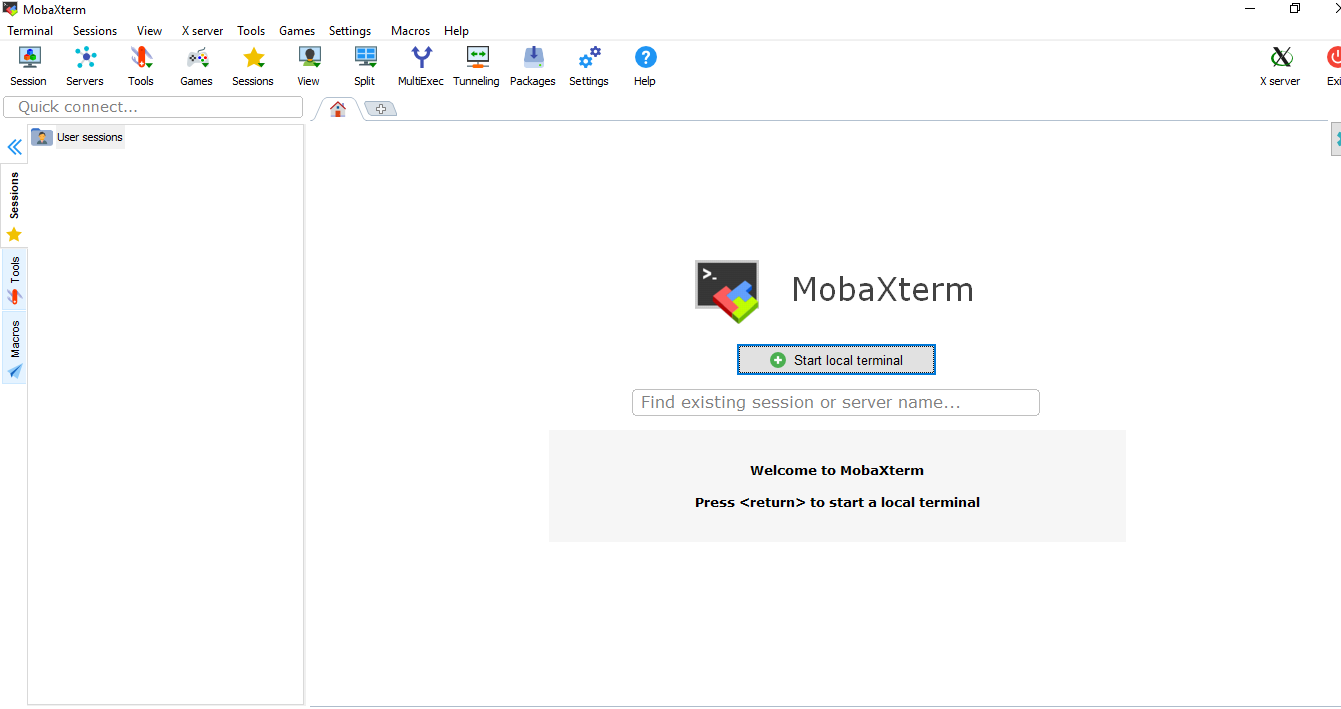Open the Macros menu in menu bar
The image size is (1341, 709).
(x=410, y=31)
